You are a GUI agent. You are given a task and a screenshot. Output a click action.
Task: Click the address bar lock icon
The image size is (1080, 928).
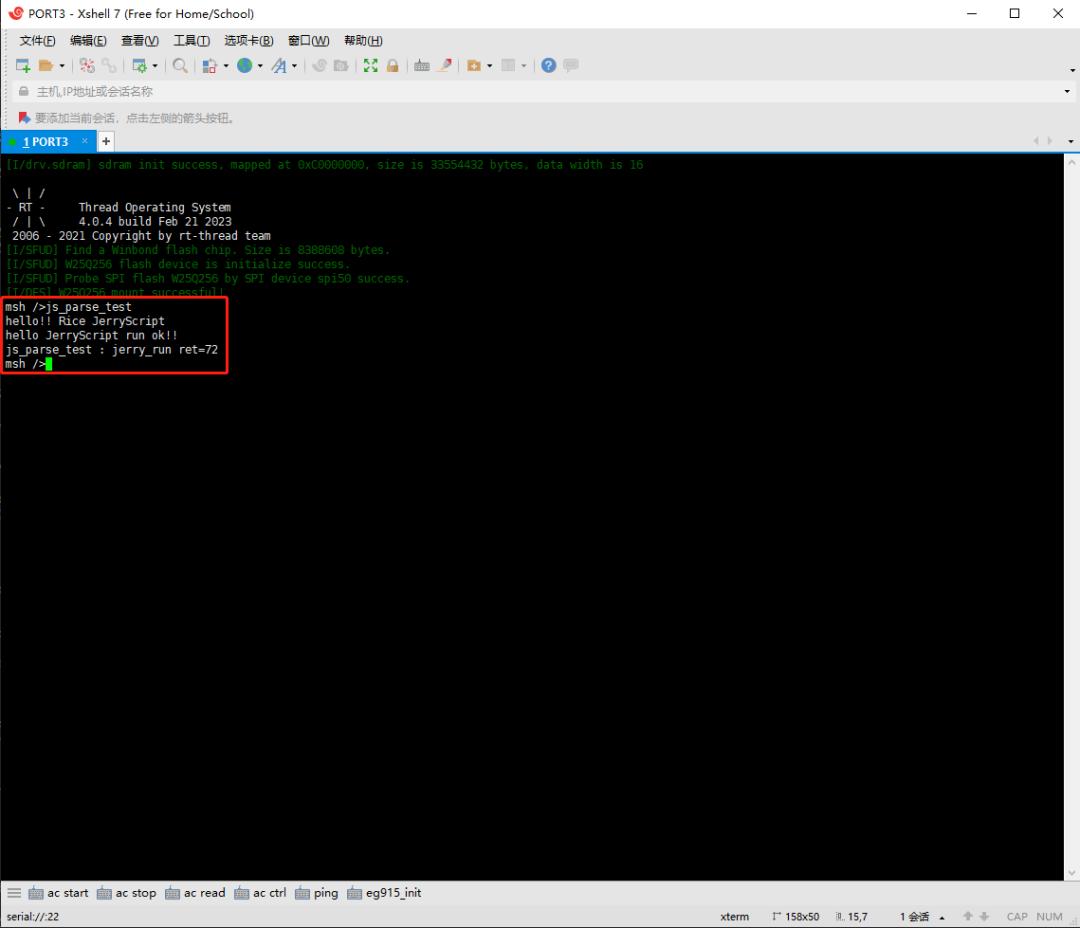pos(23,92)
